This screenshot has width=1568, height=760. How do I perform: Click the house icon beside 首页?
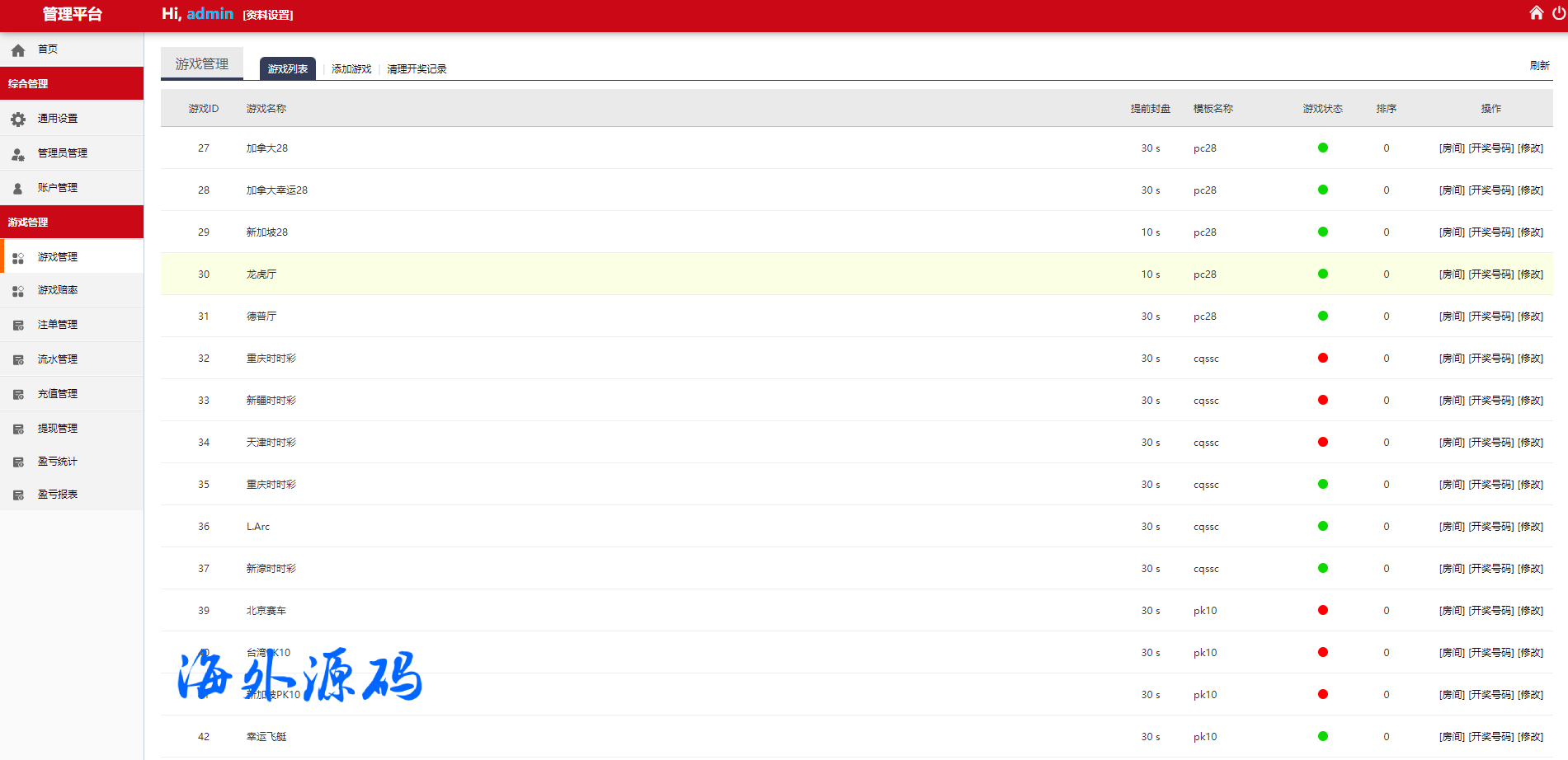tap(18, 50)
